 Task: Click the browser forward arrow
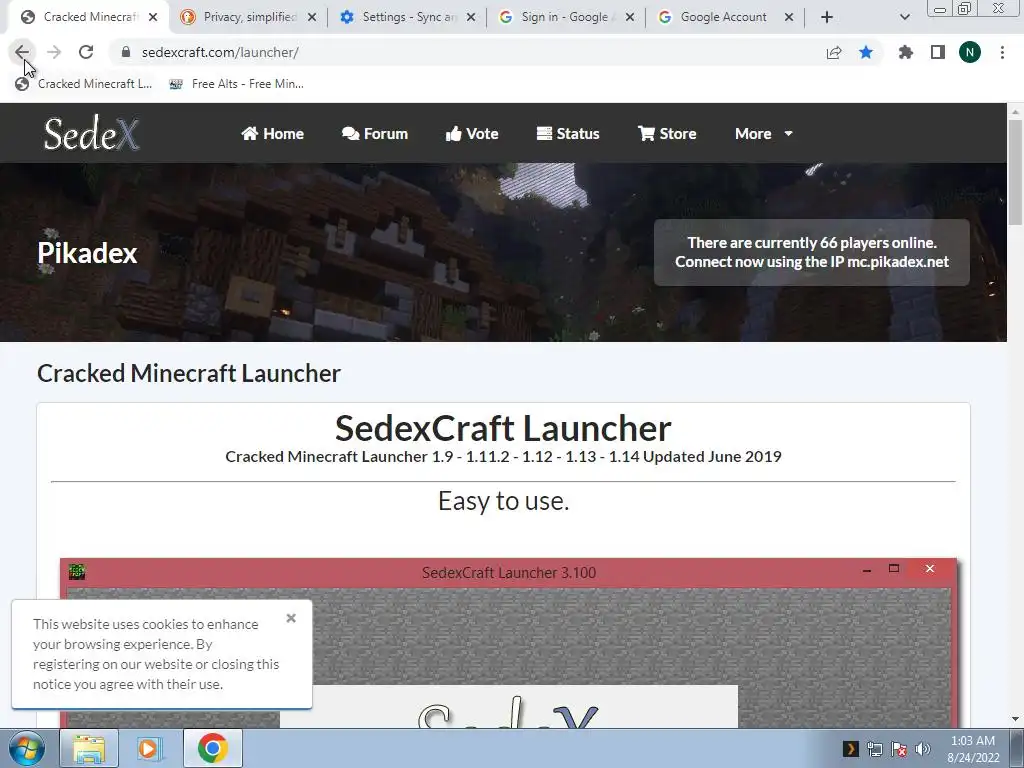point(54,52)
